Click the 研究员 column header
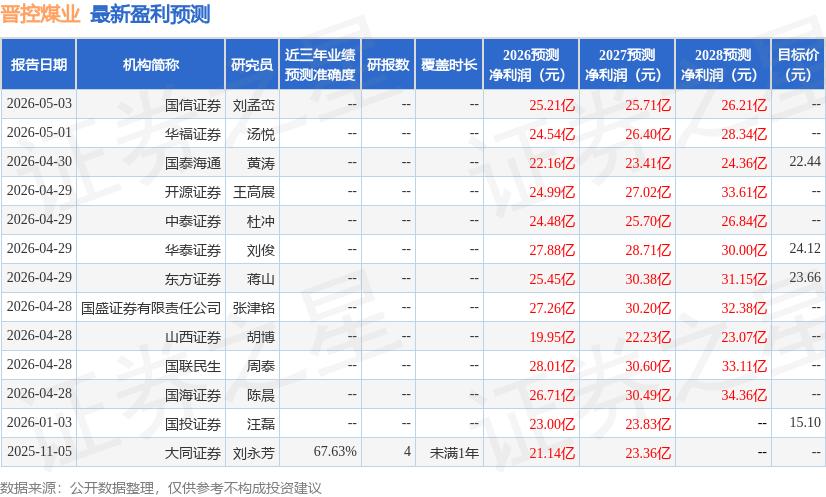Image resolution: width=826 pixels, height=497 pixels. [252, 64]
